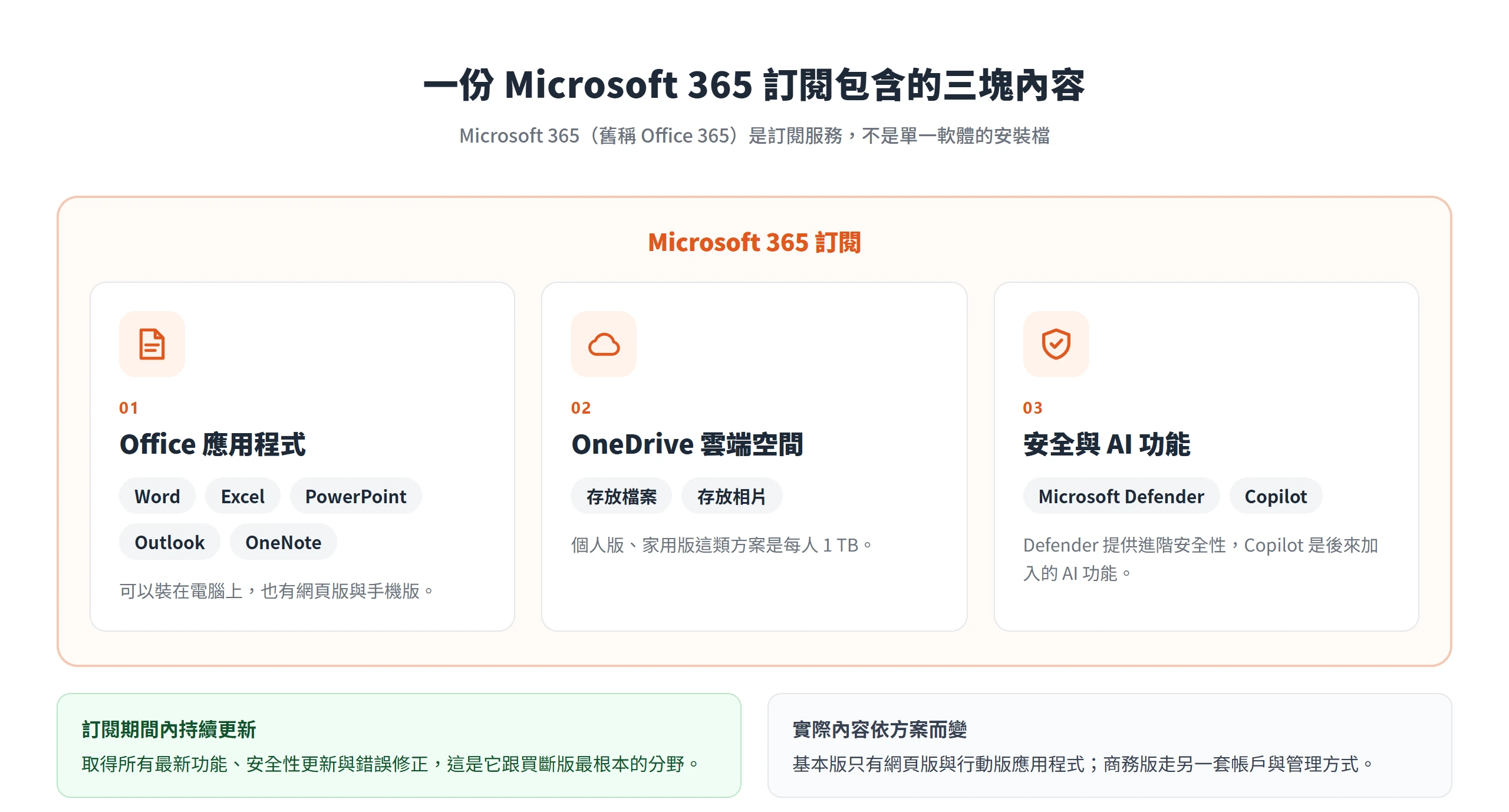The width and height of the screenshot is (1509, 812).
Task: Click the Copilot tag
Action: click(1276, 496)
